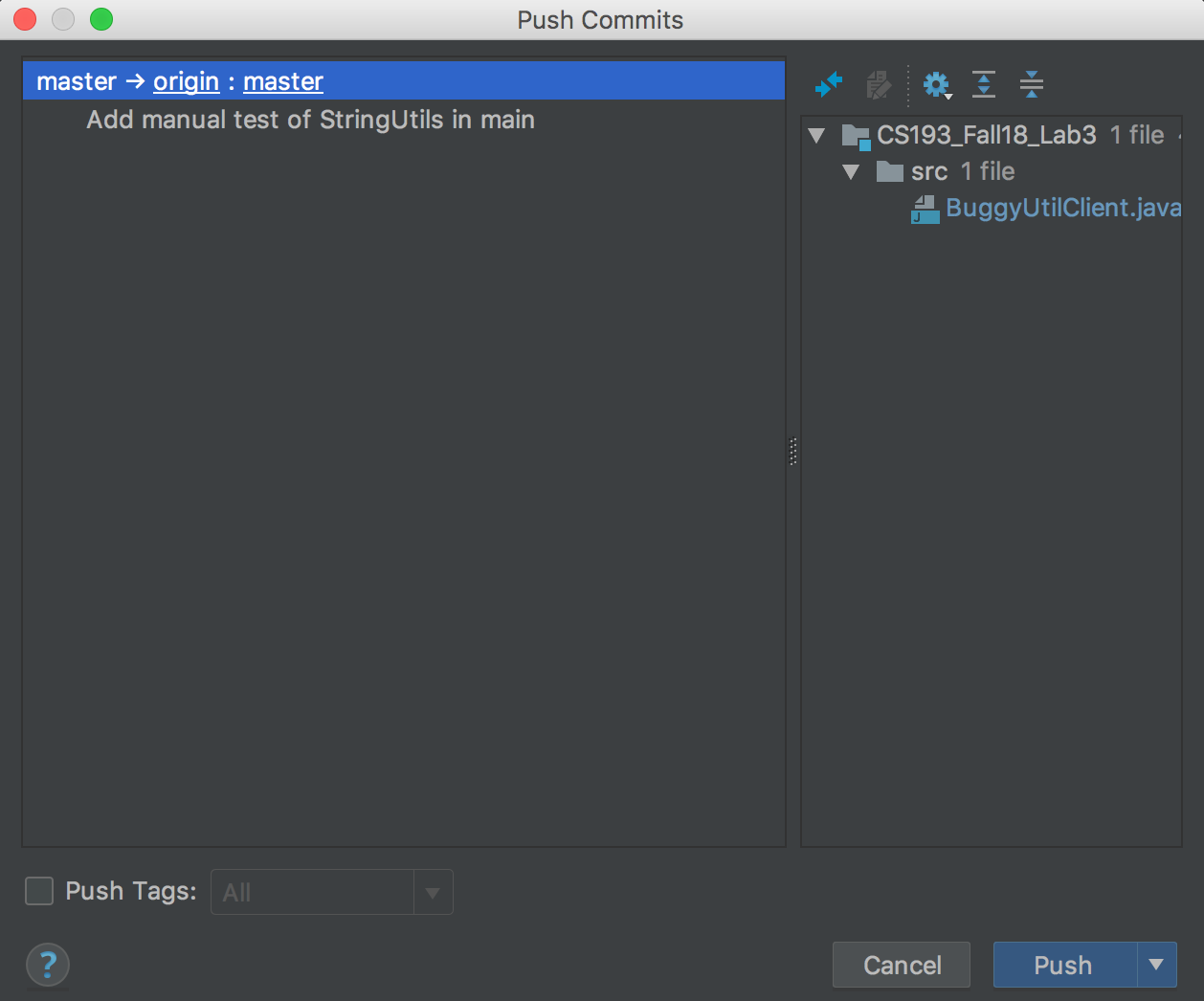
Task: Open the Push button dropdown arrow
Action: 1157,965
